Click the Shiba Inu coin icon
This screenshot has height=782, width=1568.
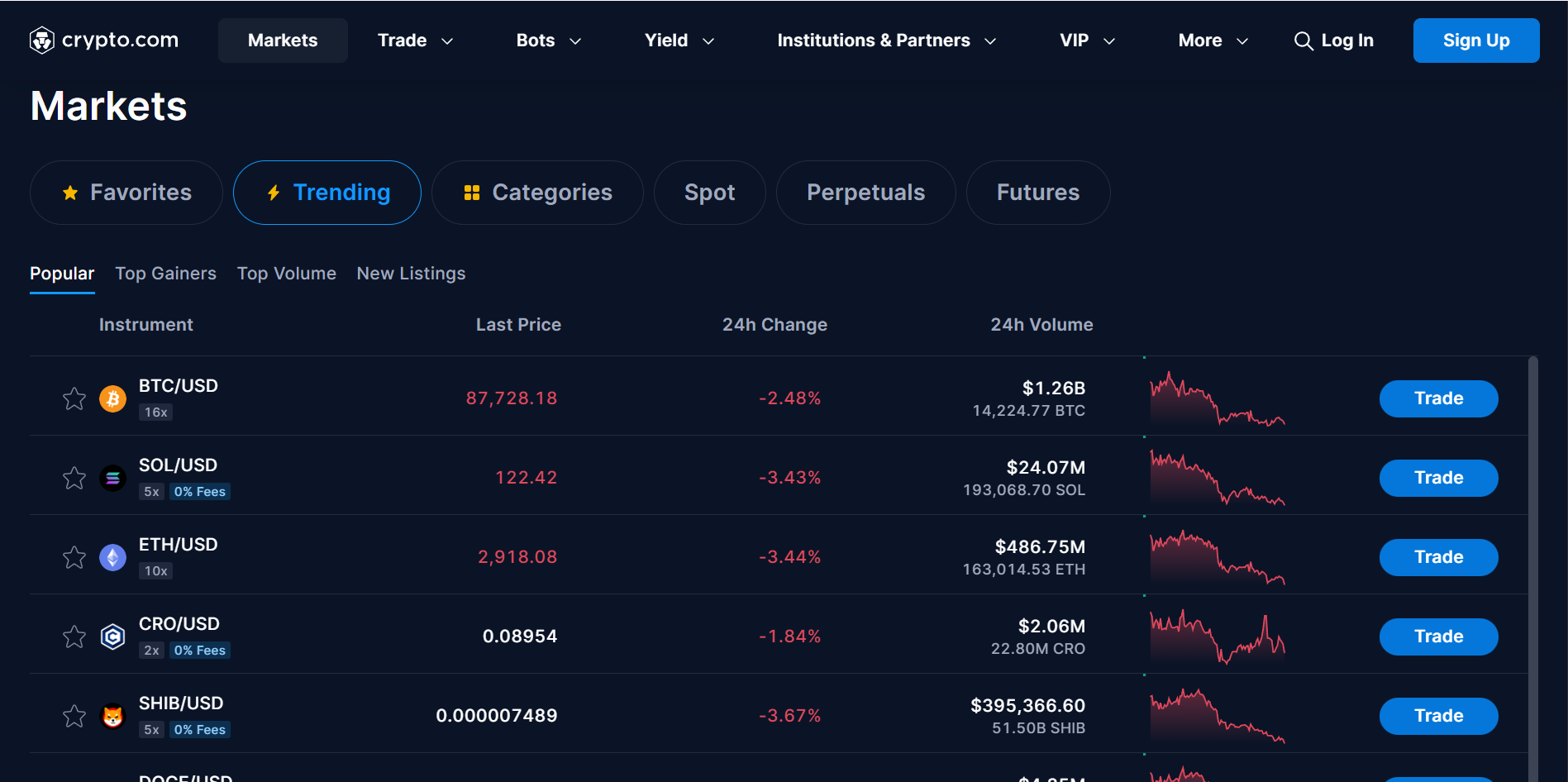(x=113, y=716)
